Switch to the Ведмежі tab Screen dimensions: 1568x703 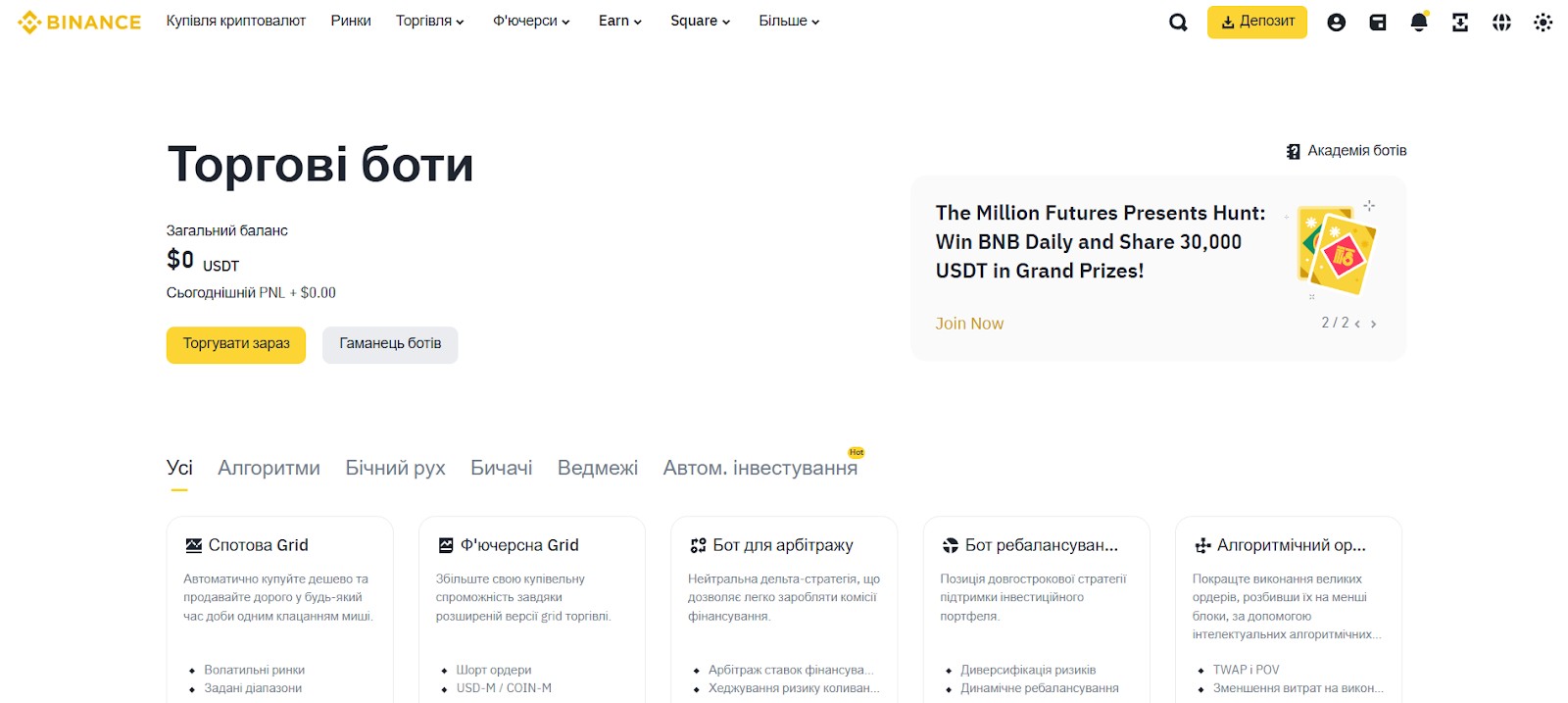598,468
